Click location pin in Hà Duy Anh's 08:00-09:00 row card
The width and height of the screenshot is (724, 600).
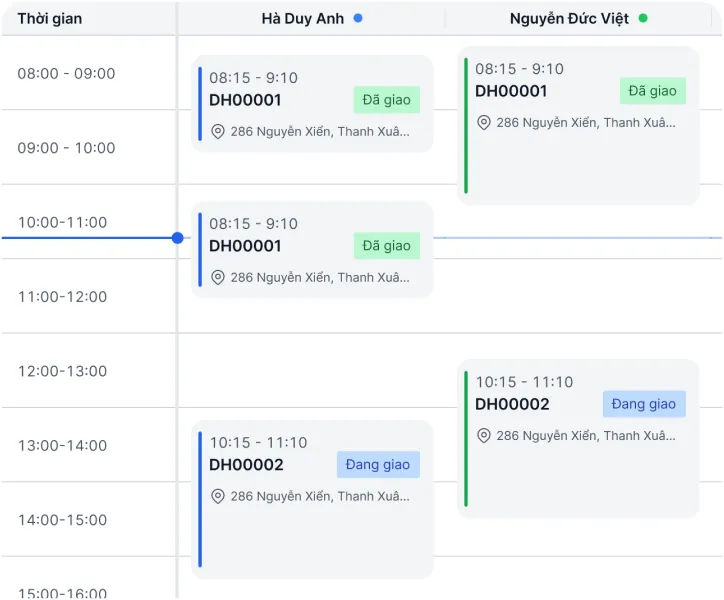click(217, 132)
